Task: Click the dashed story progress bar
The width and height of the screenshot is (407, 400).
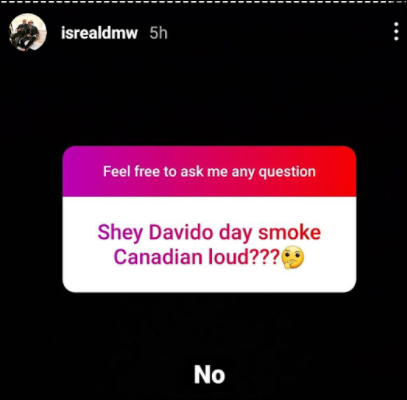Action: coord(203,2)
